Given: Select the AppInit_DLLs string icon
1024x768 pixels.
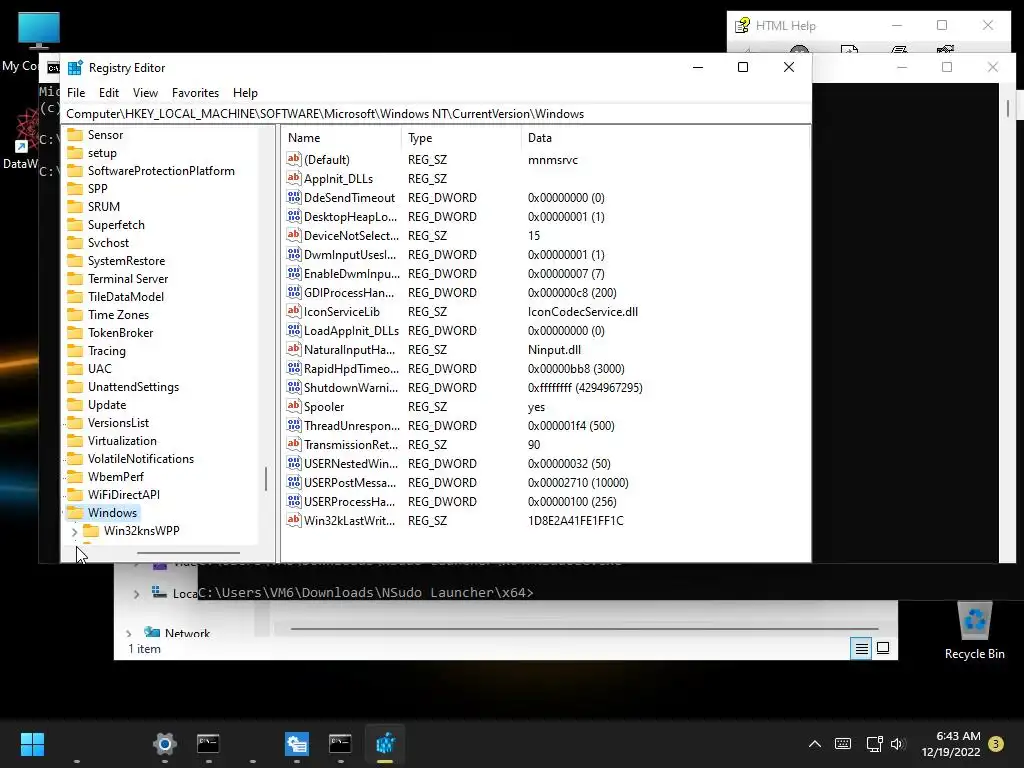Looking at the screenshot, I should (294, 178).
